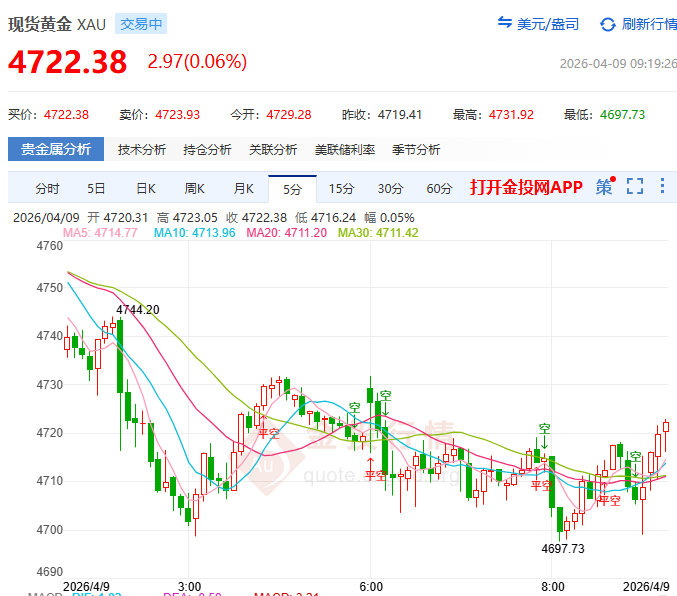This screenshot has height=596, width=677.
Task: Click the 6:00 time axis label
Action: coord(371,586)
